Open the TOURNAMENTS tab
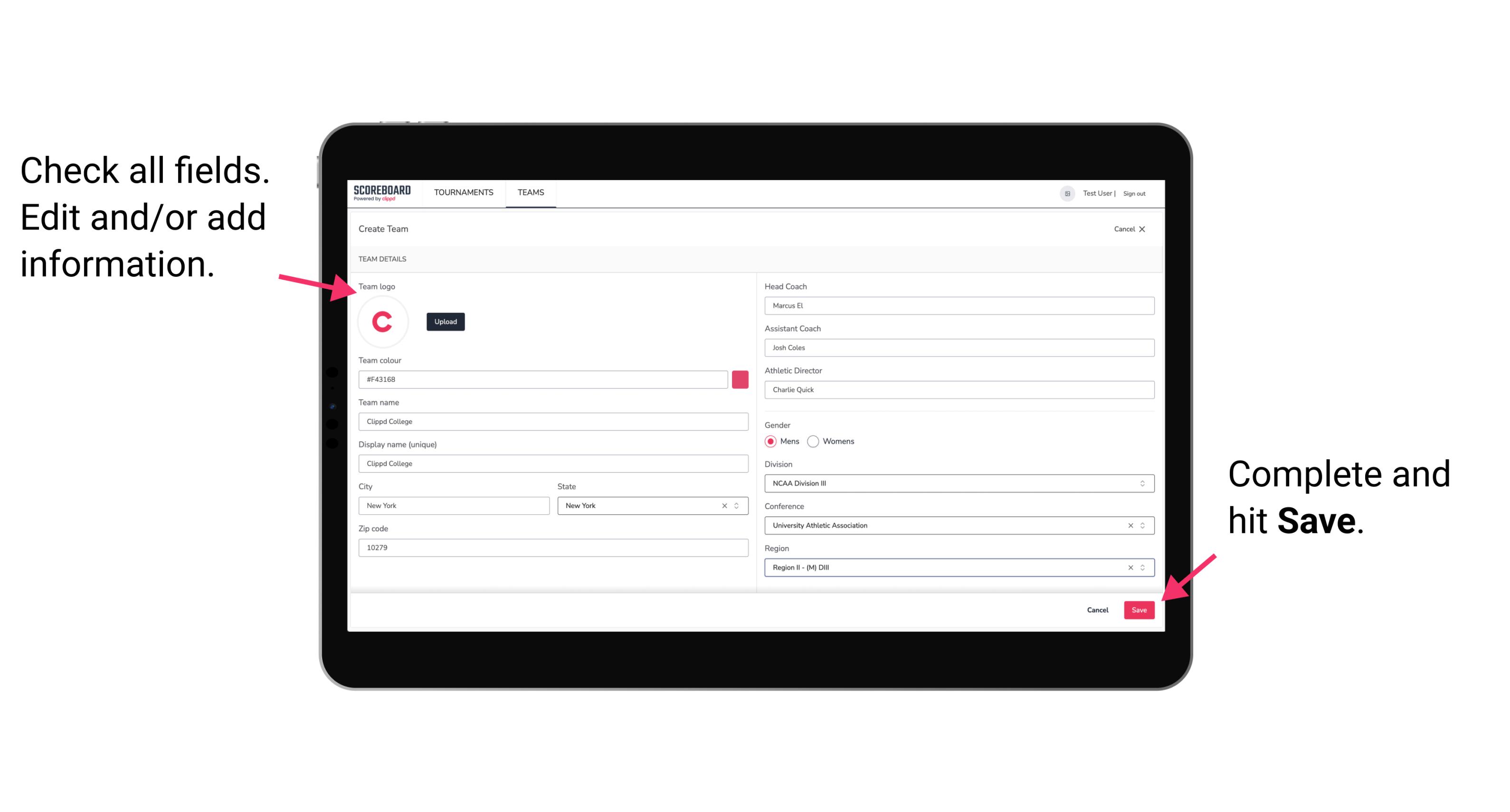This screenshot has width=1510, height=812. pyautogui.click(x=463, y=193)
